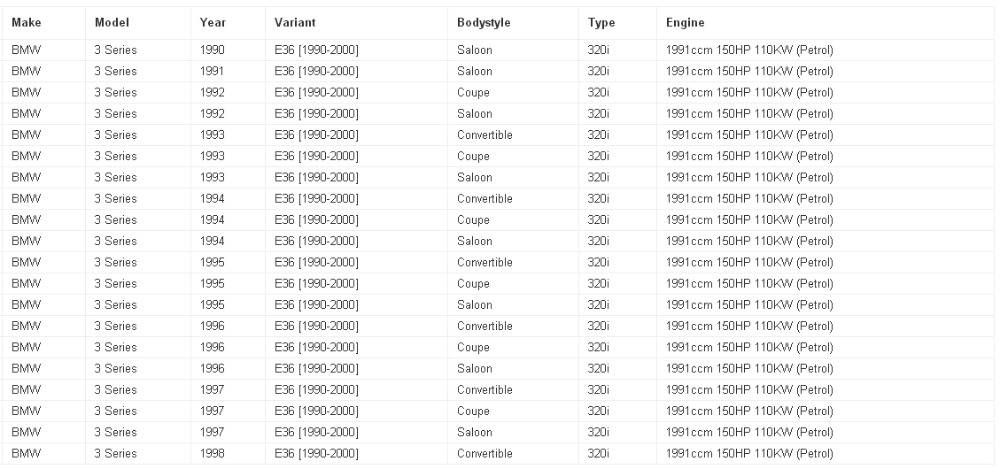Click Saloon in the 1990 row
The height and width of the screenshot is (469, 1000).
474,50
